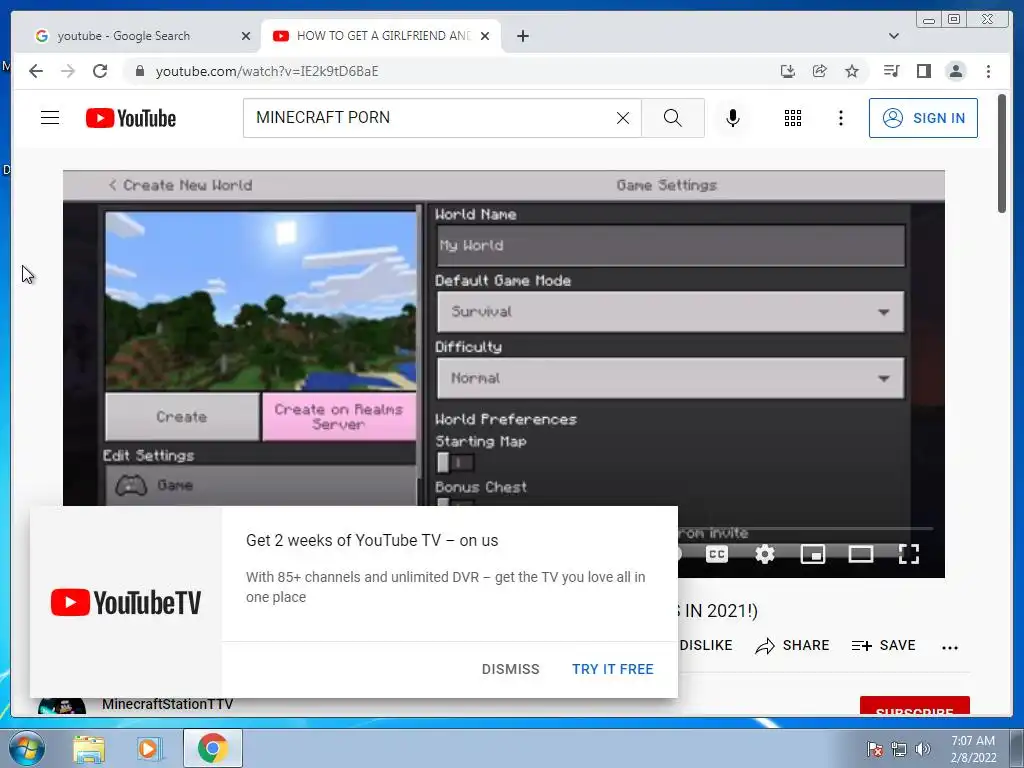
Task: Open Action Center flag tray icon
Action: (874, 749)
